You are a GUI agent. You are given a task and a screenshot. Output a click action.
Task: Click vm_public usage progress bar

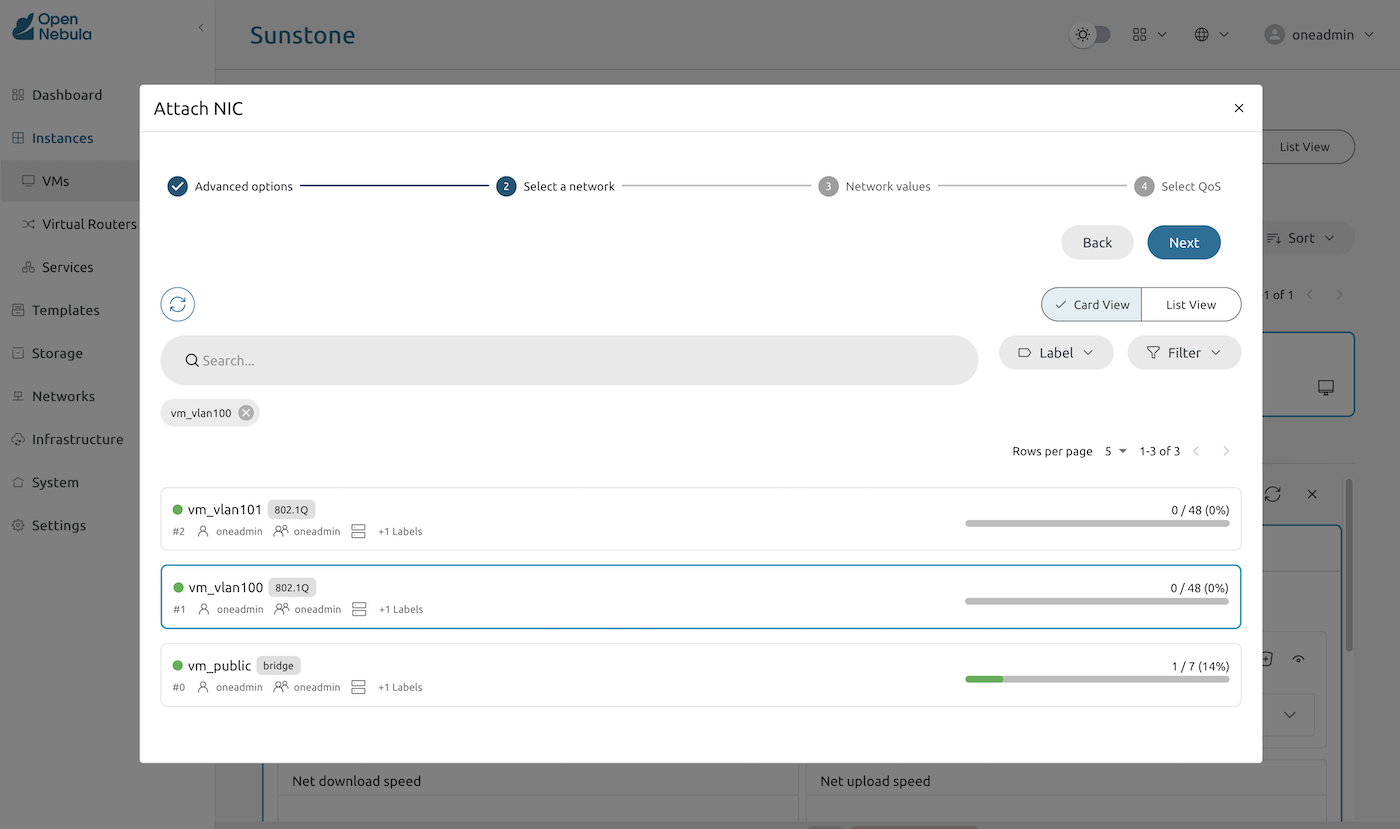[1097, 679]
